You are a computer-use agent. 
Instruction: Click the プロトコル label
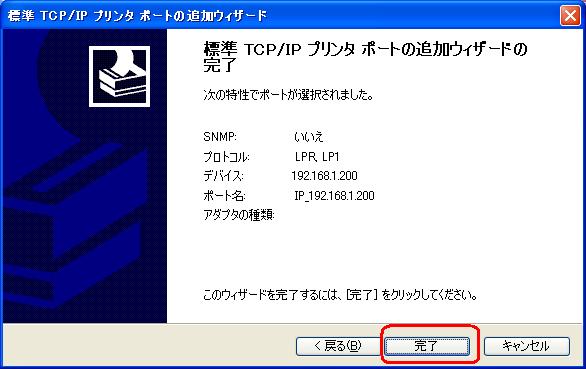pyautogui.click(x=226, y=157)
